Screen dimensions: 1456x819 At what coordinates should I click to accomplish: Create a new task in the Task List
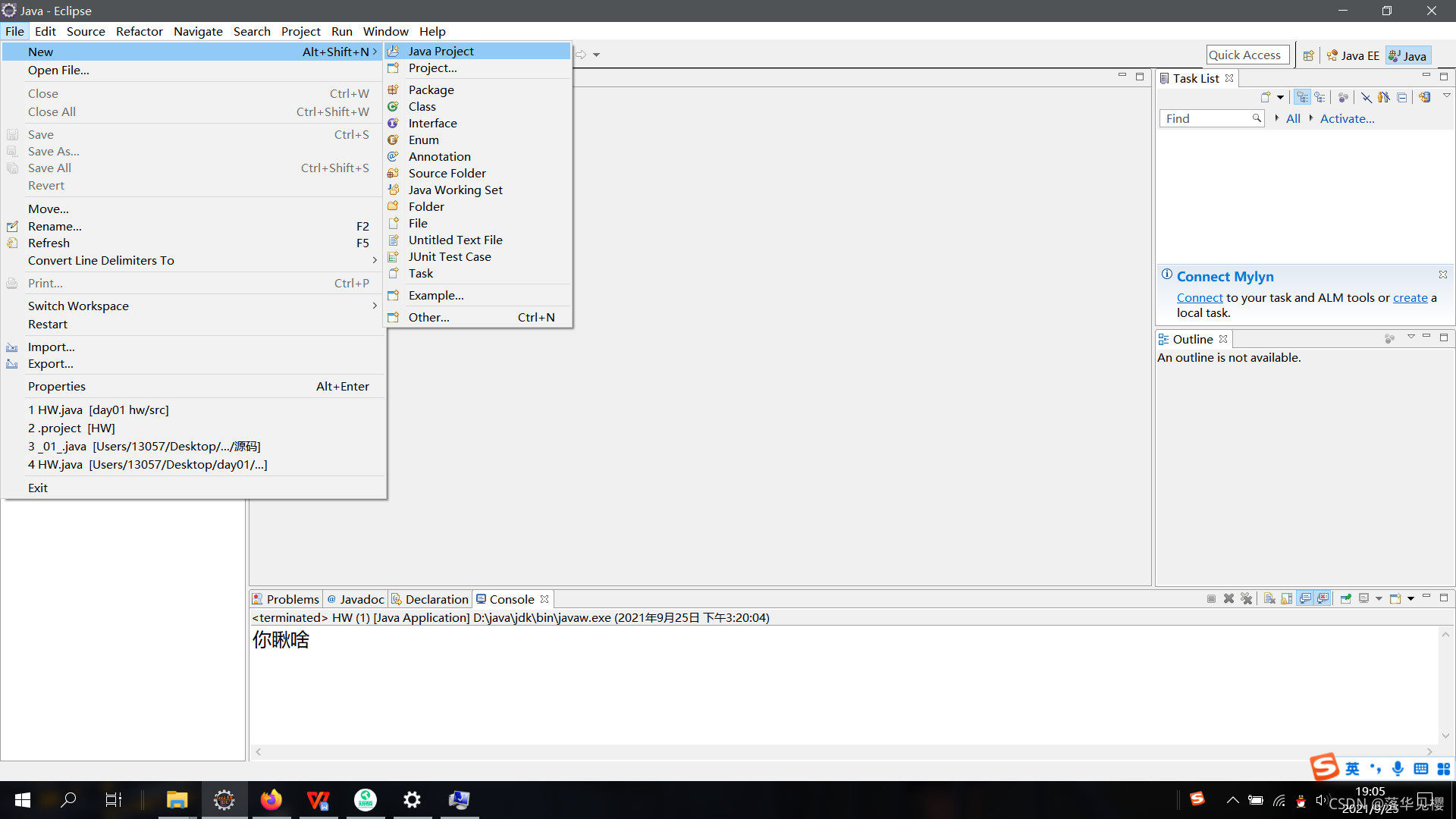coord(1266,97)
